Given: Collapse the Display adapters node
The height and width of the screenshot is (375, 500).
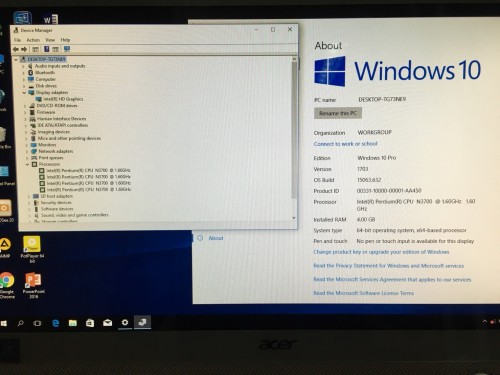Looking at the screenshot, I should 24,92.
